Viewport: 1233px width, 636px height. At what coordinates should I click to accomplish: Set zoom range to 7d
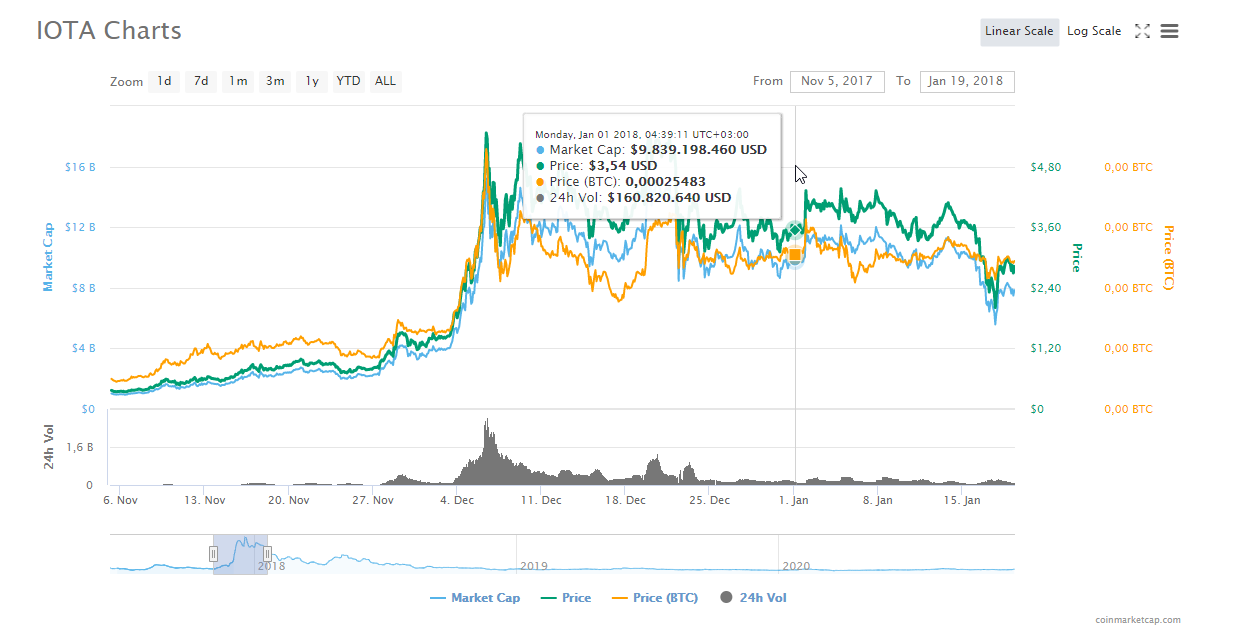[x=201, y=81]
